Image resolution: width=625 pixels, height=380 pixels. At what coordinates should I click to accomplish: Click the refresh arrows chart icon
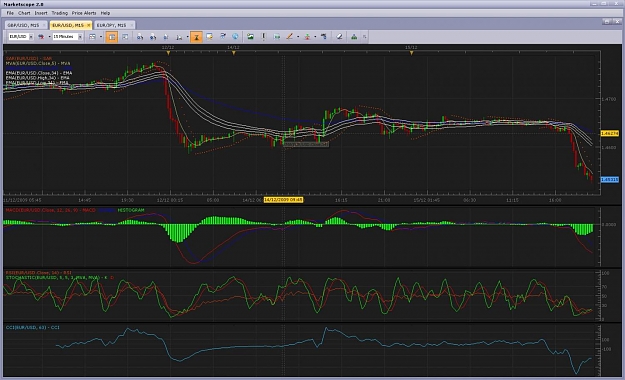tap(223, 37)
